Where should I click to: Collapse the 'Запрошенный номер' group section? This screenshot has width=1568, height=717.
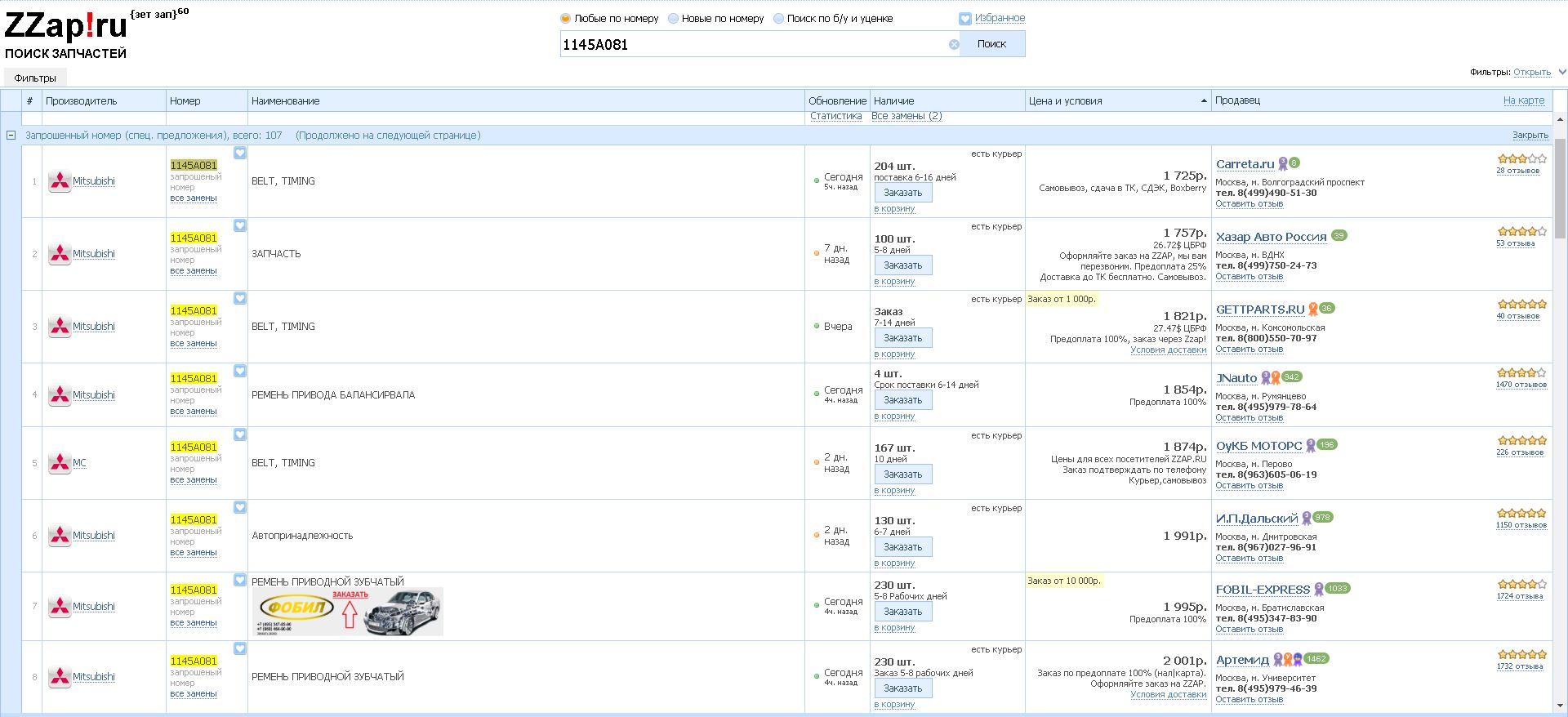[11, 136]
